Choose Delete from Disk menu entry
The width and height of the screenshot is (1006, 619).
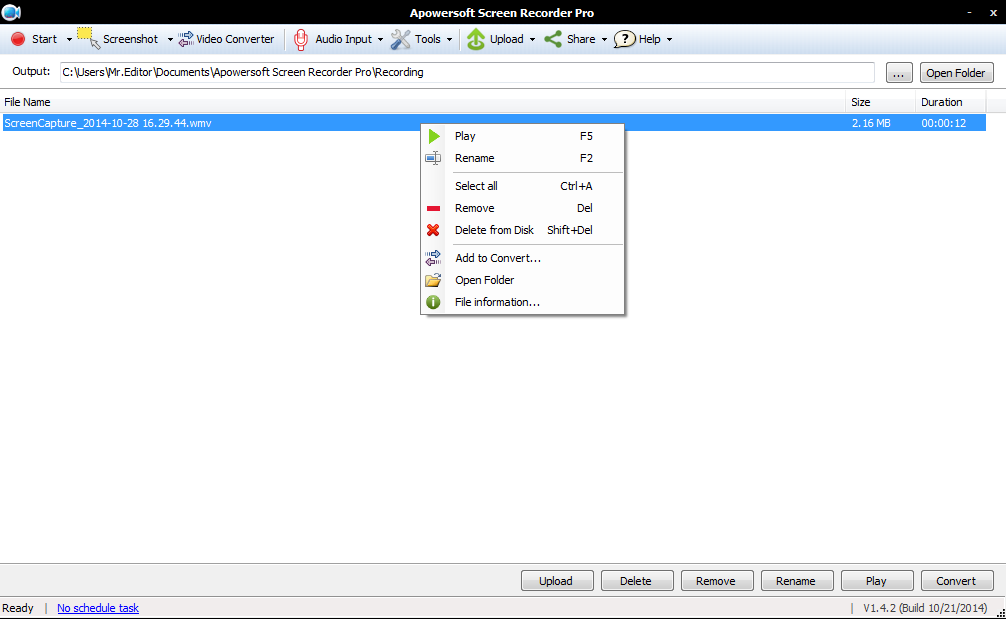522,230
